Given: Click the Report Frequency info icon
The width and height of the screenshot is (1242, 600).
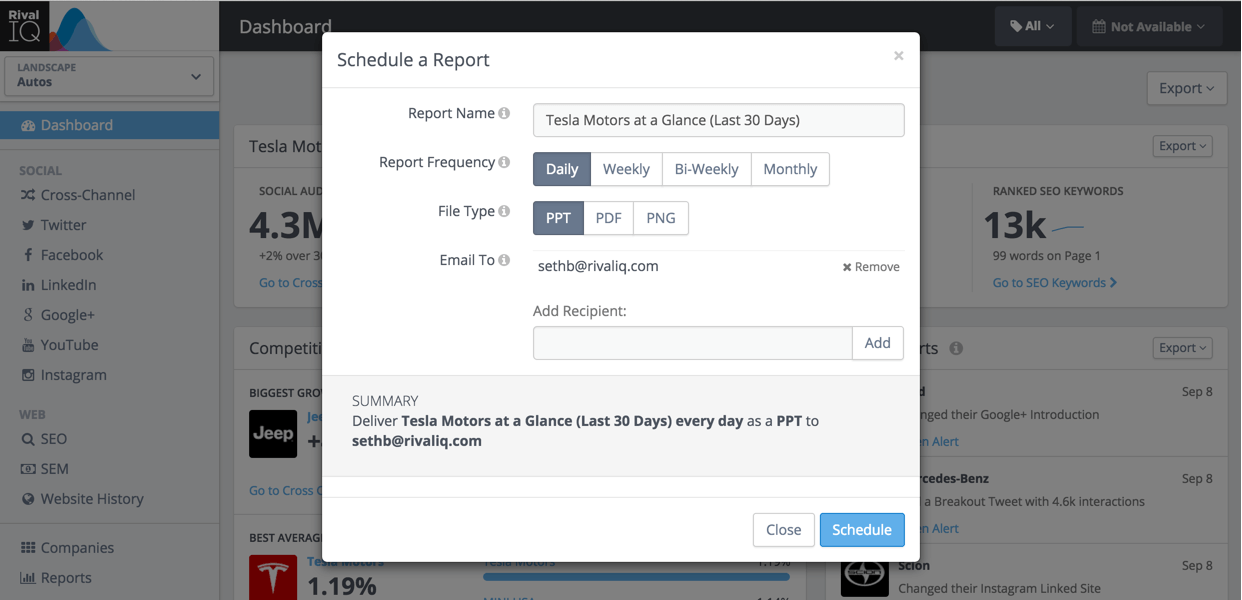Looking at the screenshot, I should coord(504,163).
